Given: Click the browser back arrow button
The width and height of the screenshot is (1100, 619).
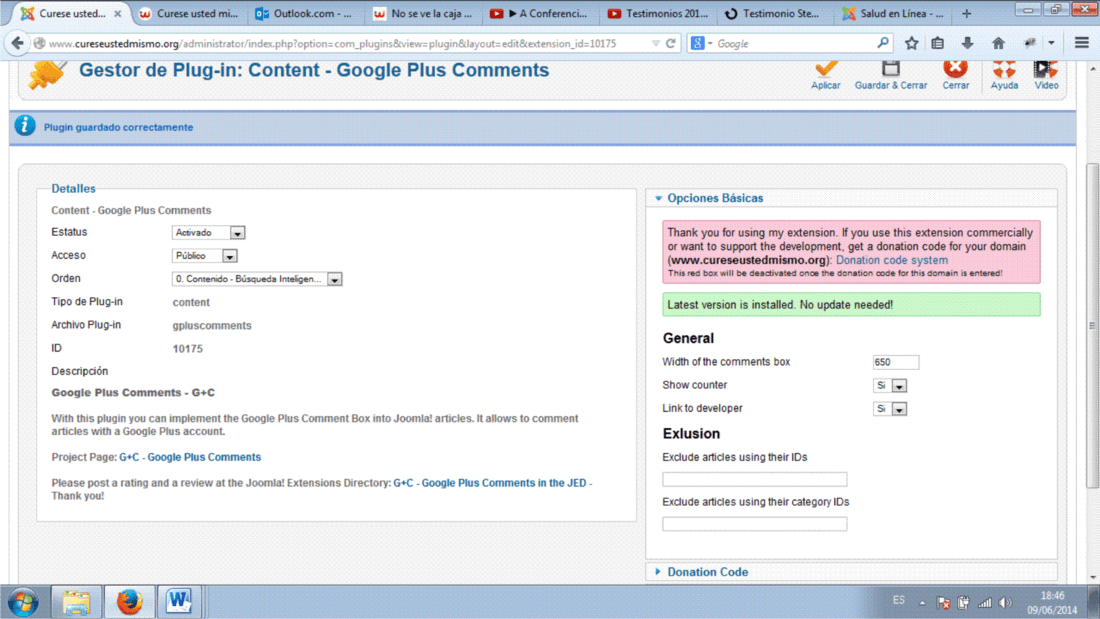Looking at the screenshot, I should (x=18, y=44).
